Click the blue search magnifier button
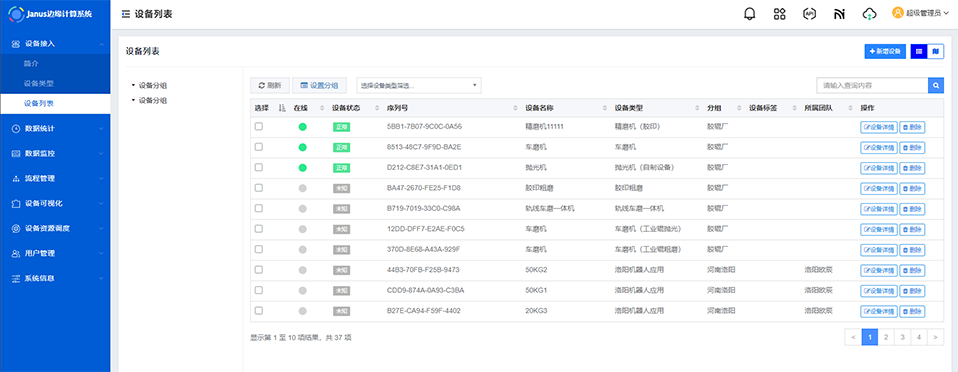This screenshot has height=372, width=958. (x=936, y=86)
